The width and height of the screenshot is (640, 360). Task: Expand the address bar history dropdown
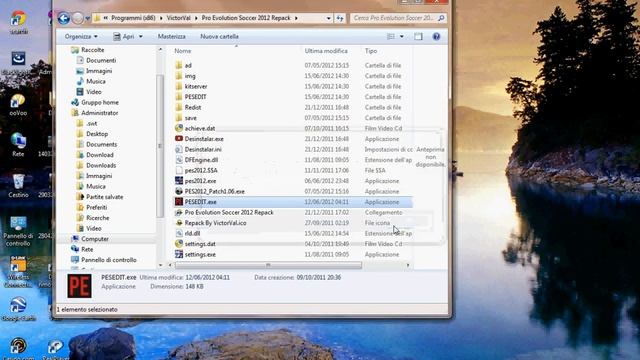coord(329,18)
